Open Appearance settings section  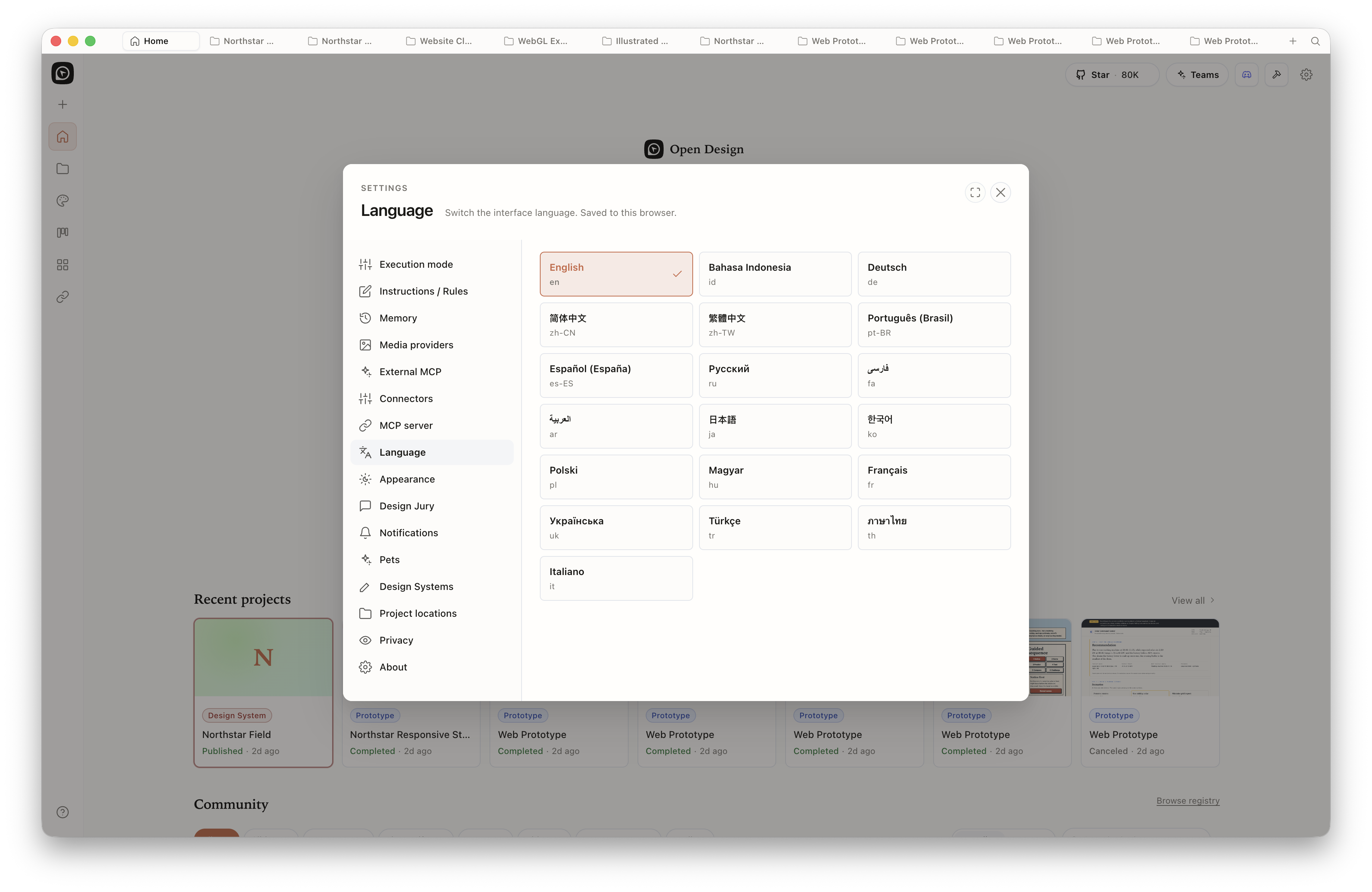click(431, 479)
